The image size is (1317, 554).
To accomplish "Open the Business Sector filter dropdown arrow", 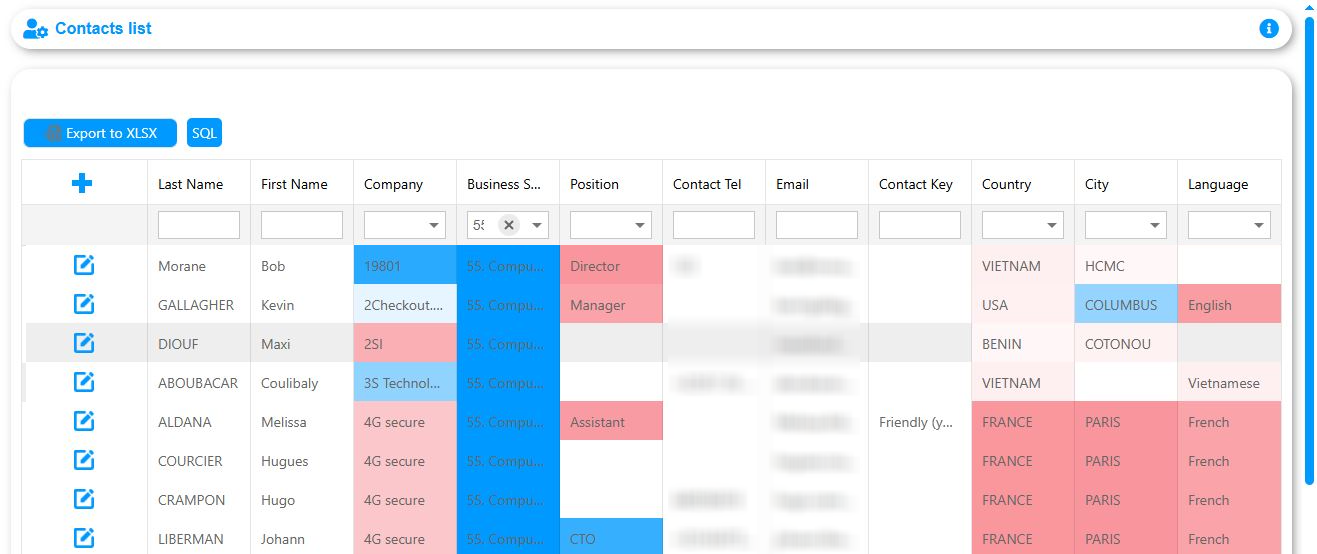I will 537,225.
